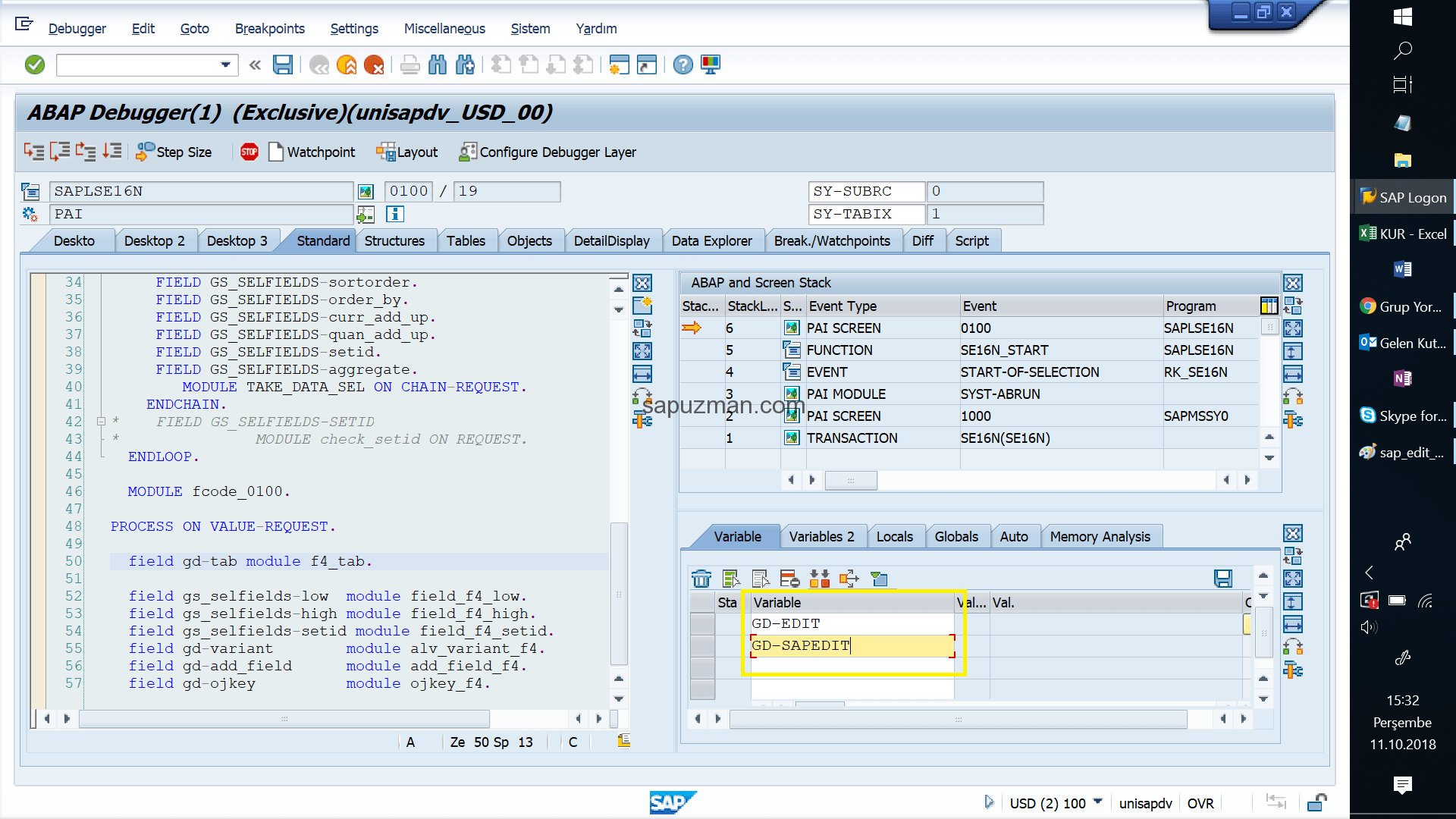Open the command field dropdown arrow
This screenshot has width=1456, height=819.
(x=225, y=65)
